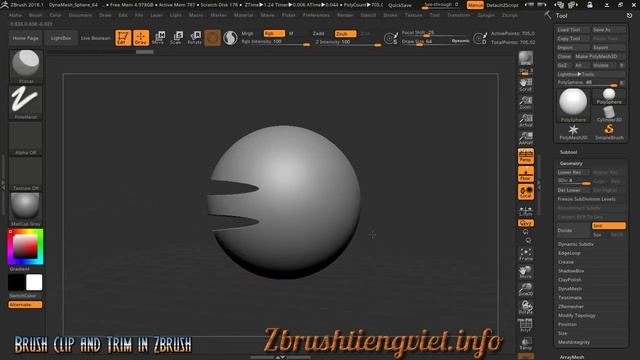The width and height of the screenshot is (640, 360).
Task: Select the SimpleBrush tool
Action: pos(609,132)
